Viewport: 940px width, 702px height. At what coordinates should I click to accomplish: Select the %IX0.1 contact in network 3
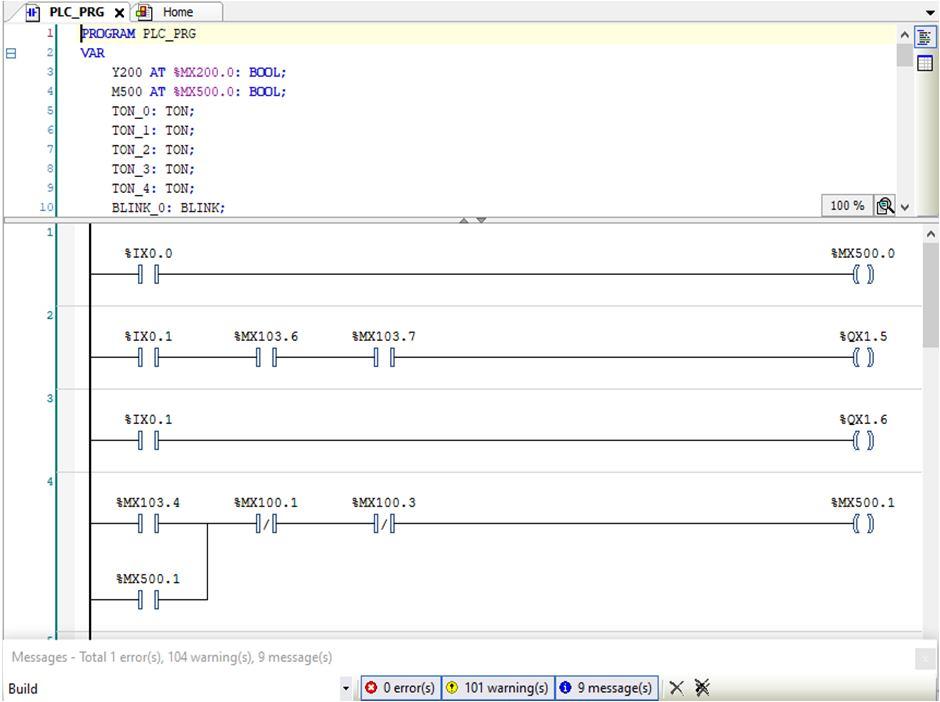(x=148, y=441)
